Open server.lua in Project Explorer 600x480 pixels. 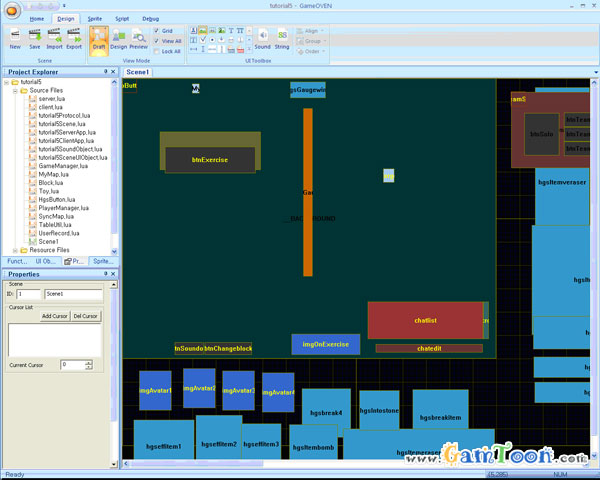coord(52,99)
